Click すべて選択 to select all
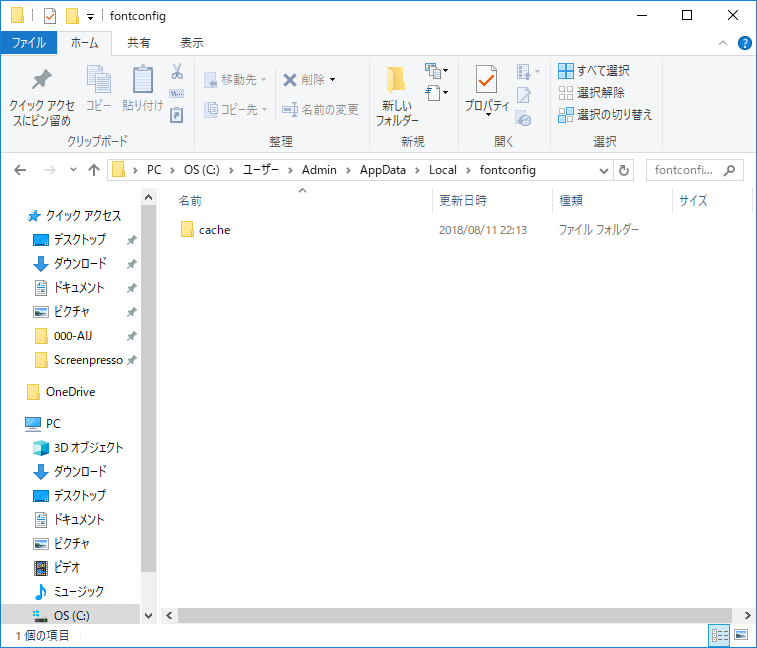Image resolution: width=757 pixels, height=648 pixels. tap(594, 71)
